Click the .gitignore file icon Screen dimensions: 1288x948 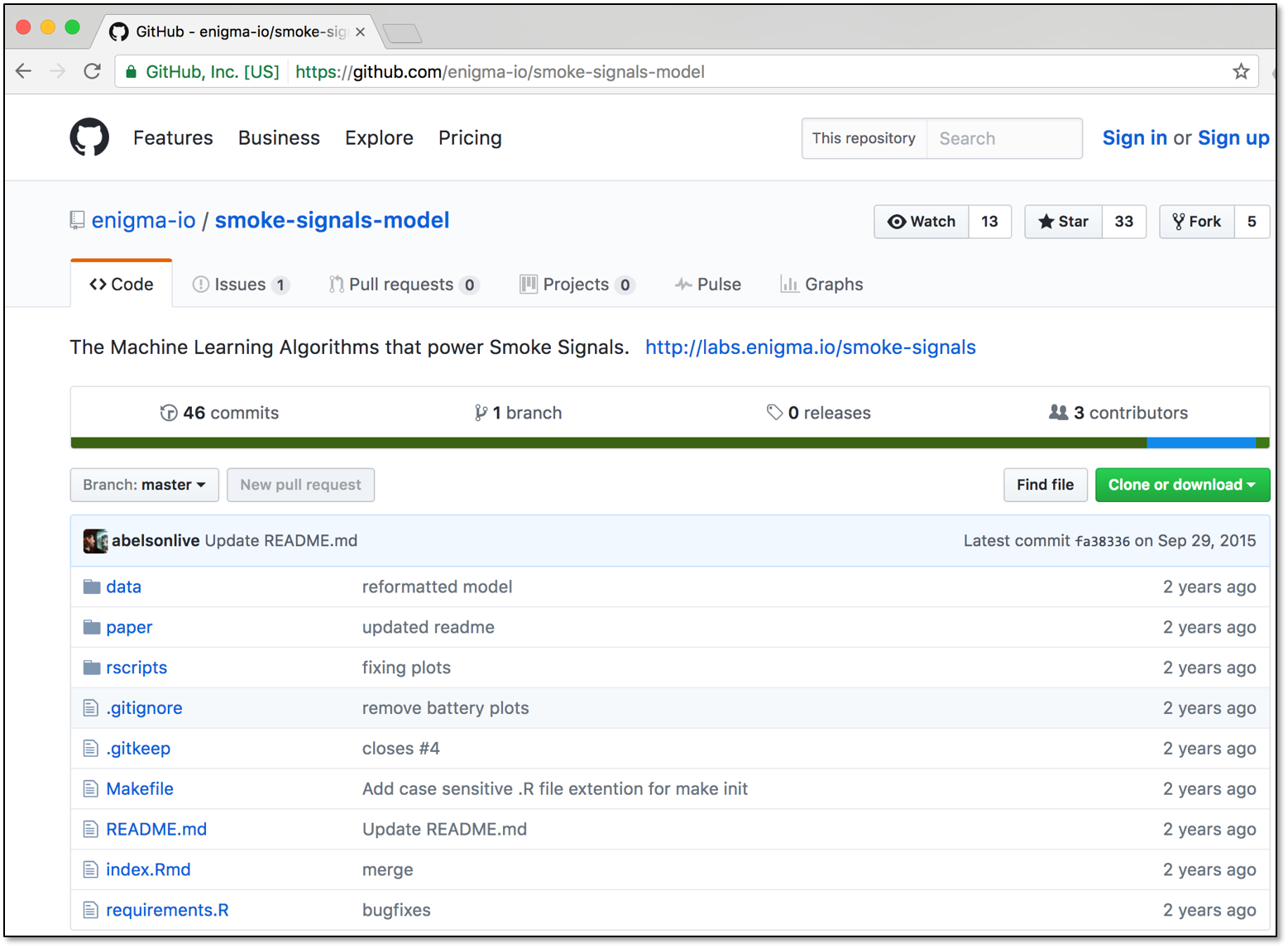(x=91, y=708)
